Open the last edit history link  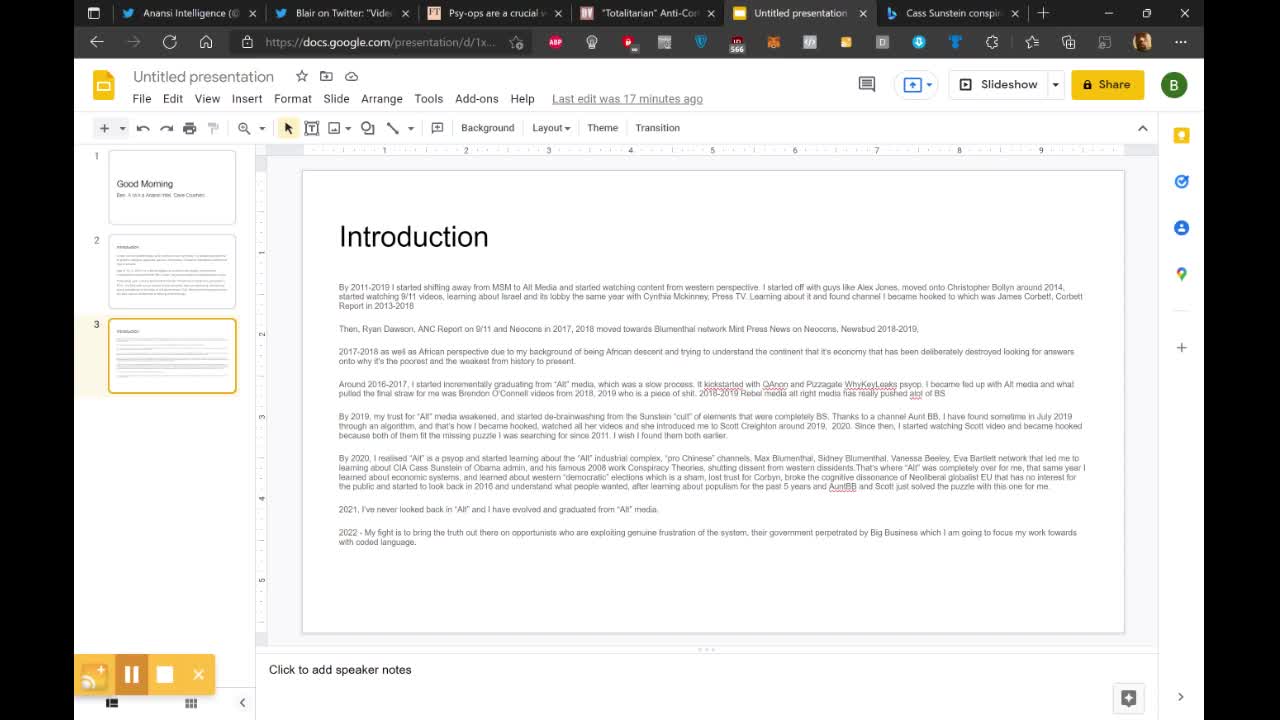(627, 99)
